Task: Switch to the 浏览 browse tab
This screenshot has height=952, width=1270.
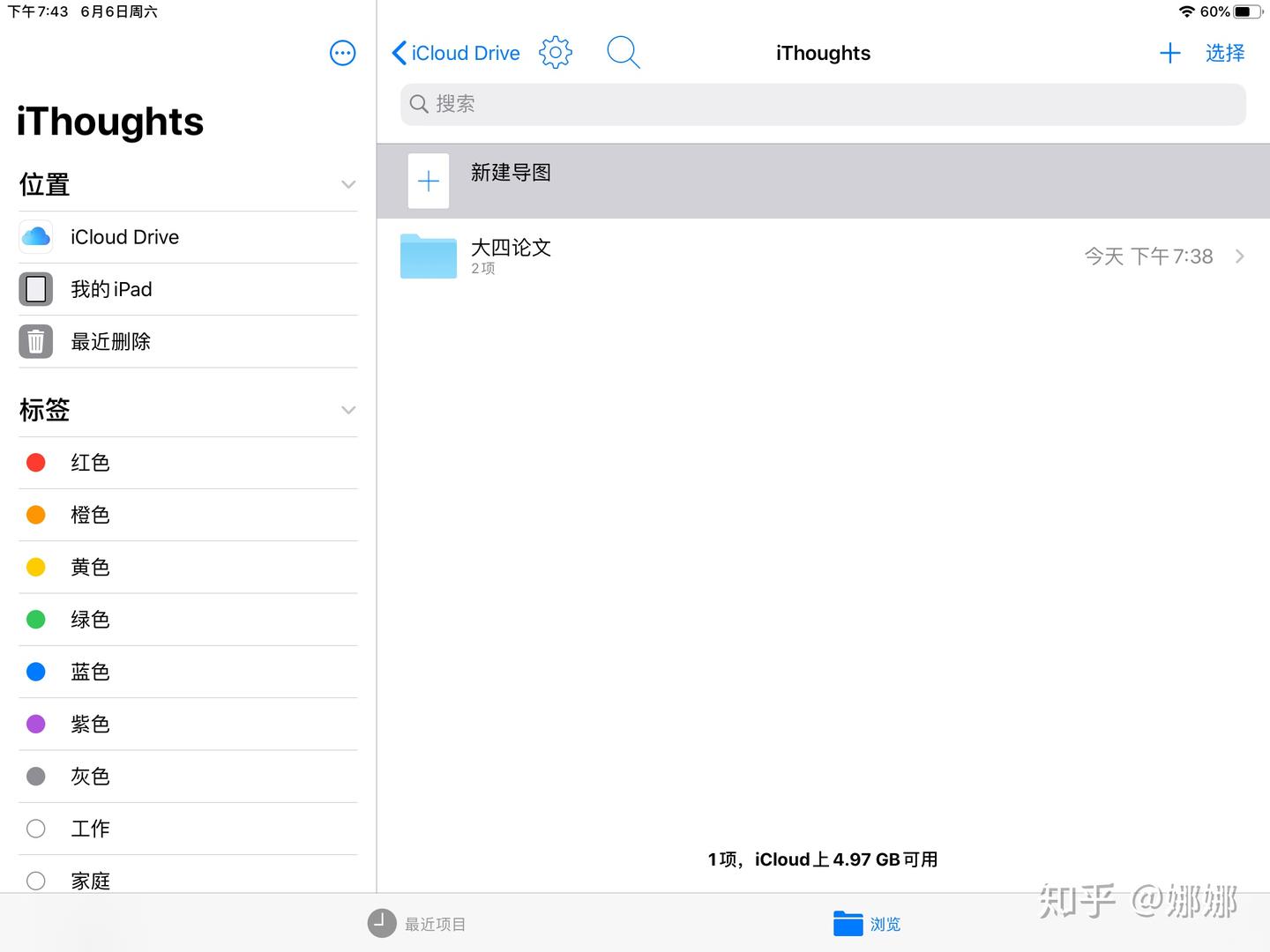Action: [867, 923]
